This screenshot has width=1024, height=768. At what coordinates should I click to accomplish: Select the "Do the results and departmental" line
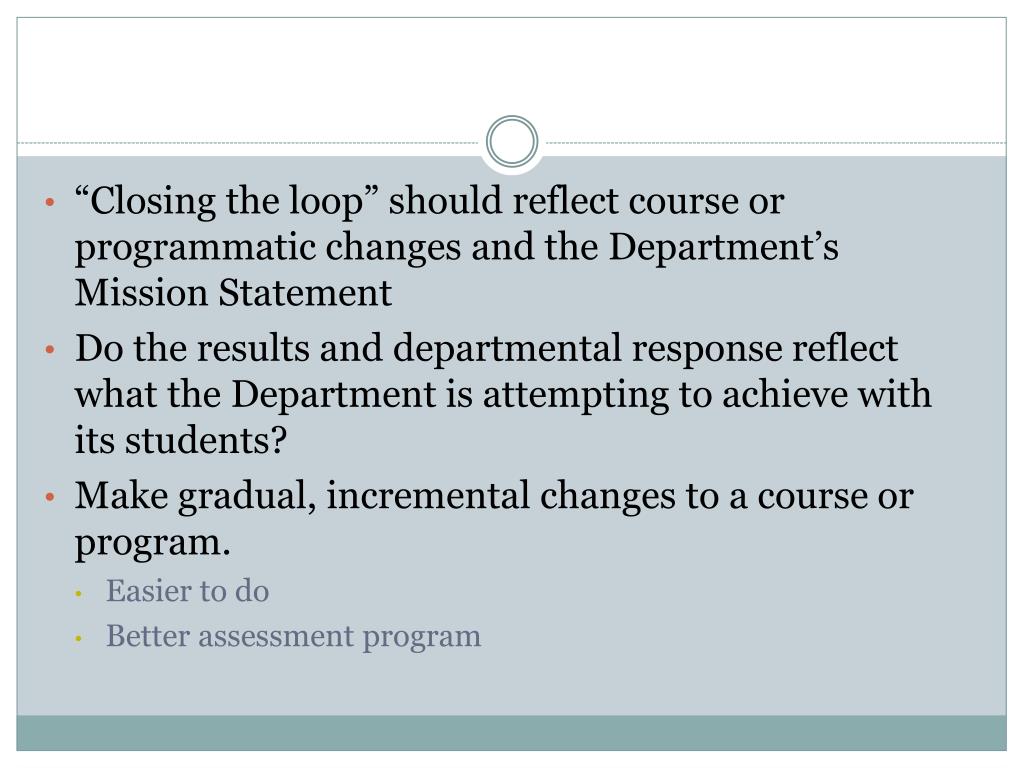click(487, 348)
